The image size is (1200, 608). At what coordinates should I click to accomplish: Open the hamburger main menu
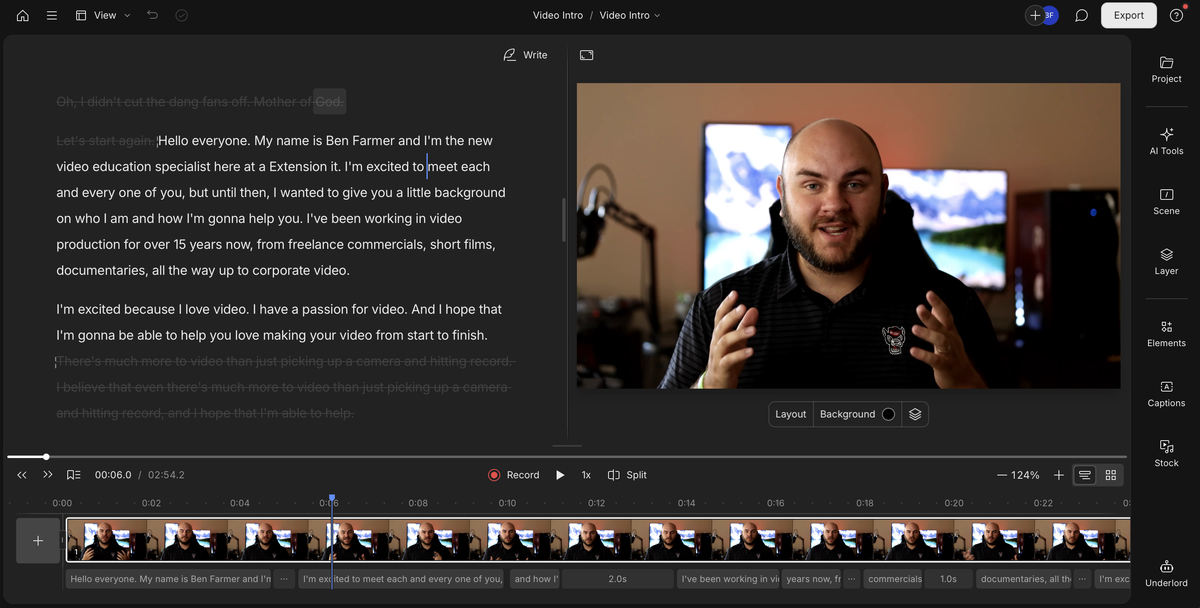(x=52, y=16)
